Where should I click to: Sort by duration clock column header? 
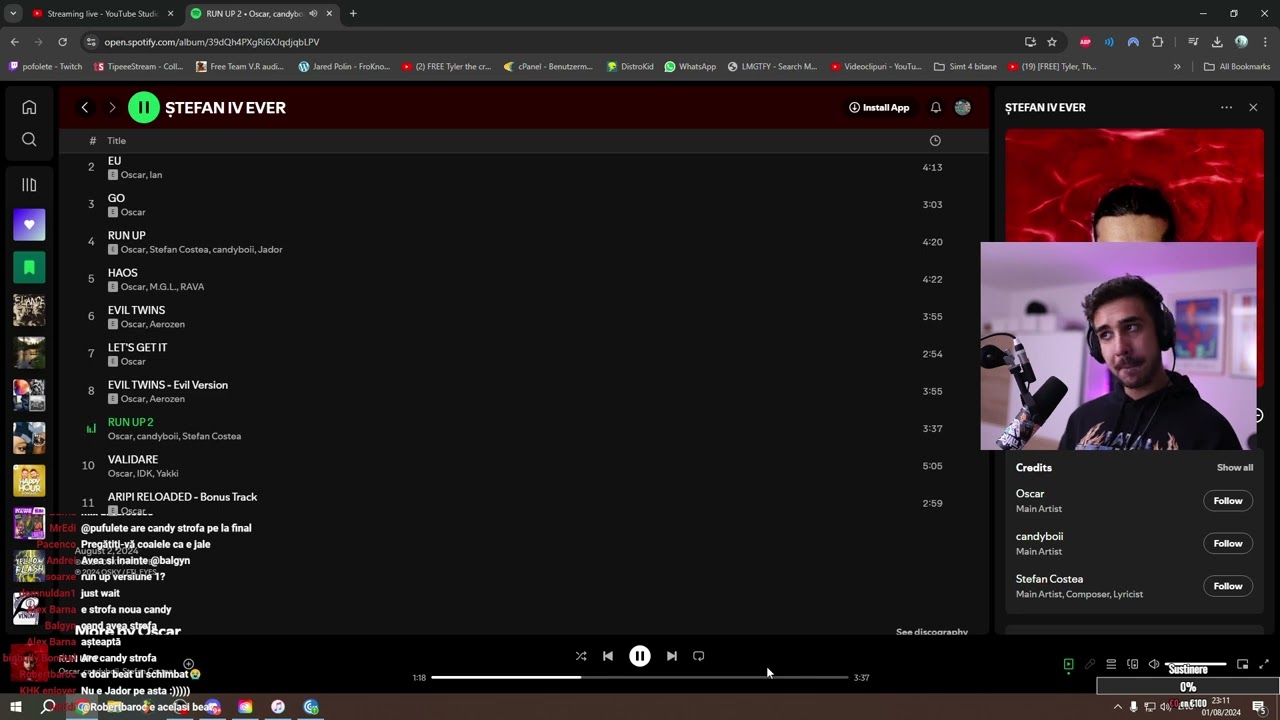[935, 141]
